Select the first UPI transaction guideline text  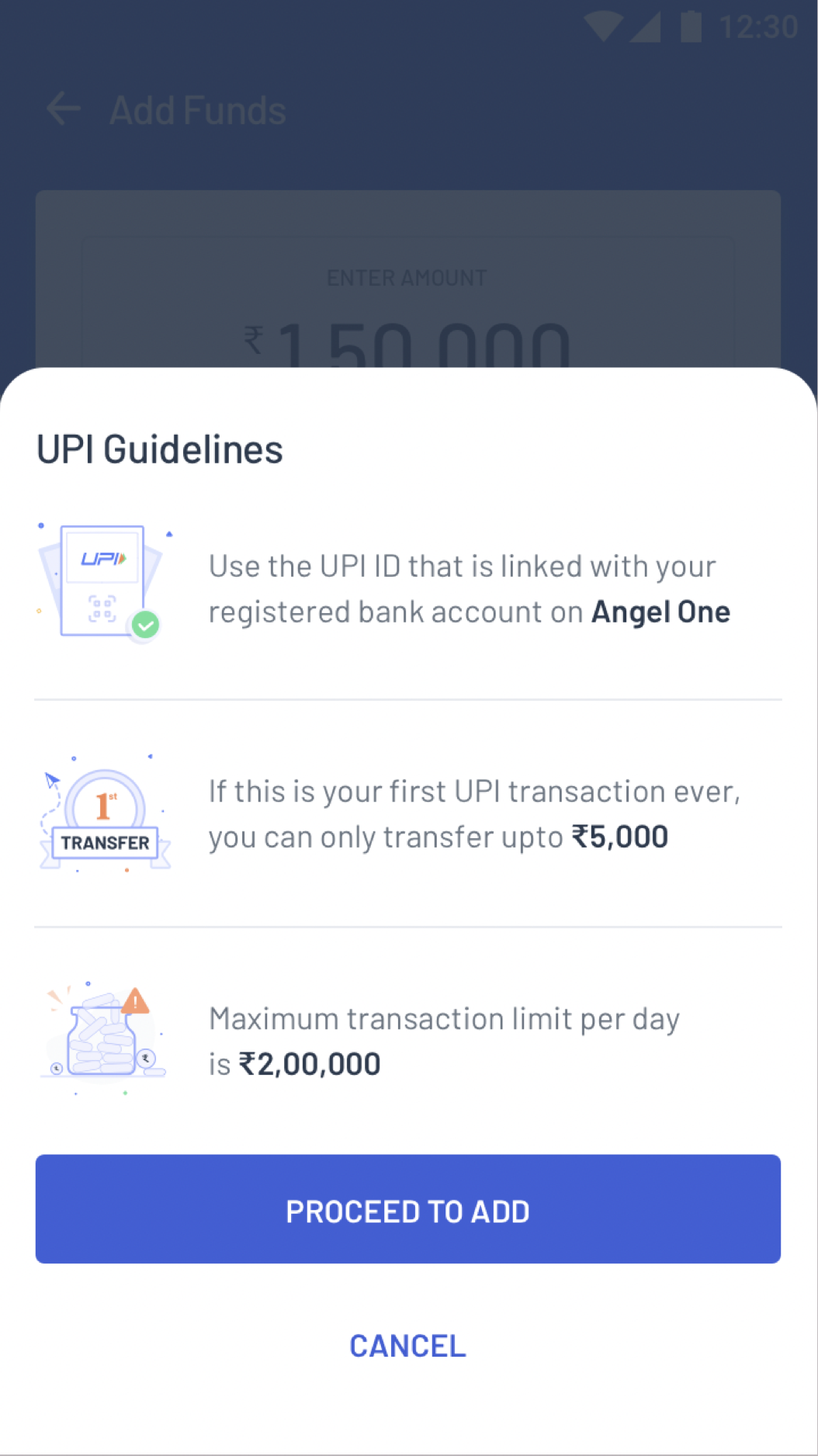(473, 813)
